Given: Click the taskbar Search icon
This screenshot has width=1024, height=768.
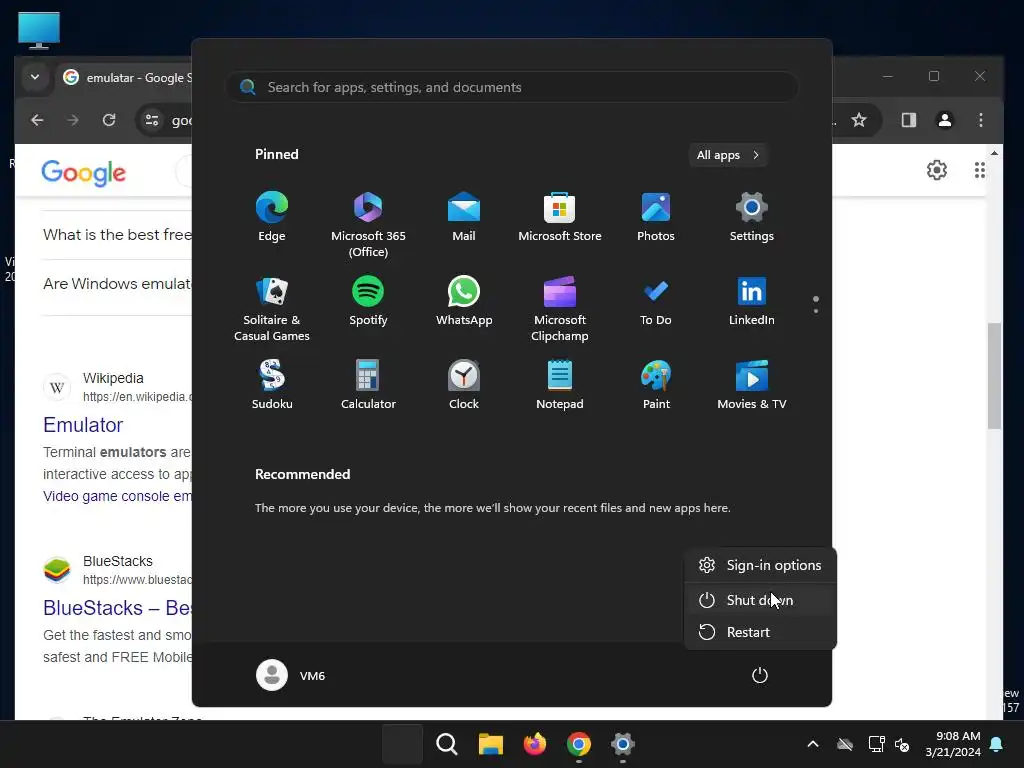Looking at the screenshot, I should (x=447, y=744).
